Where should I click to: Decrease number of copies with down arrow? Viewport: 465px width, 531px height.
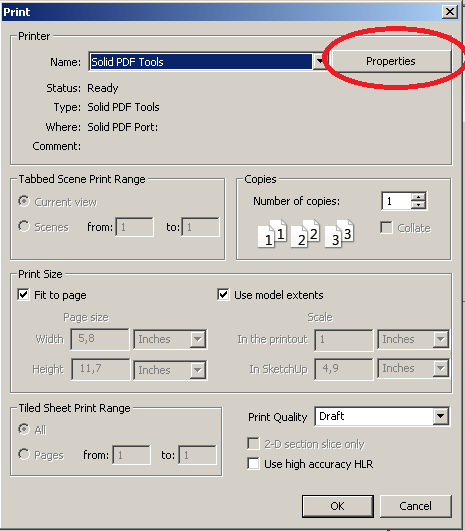(419, 205)
